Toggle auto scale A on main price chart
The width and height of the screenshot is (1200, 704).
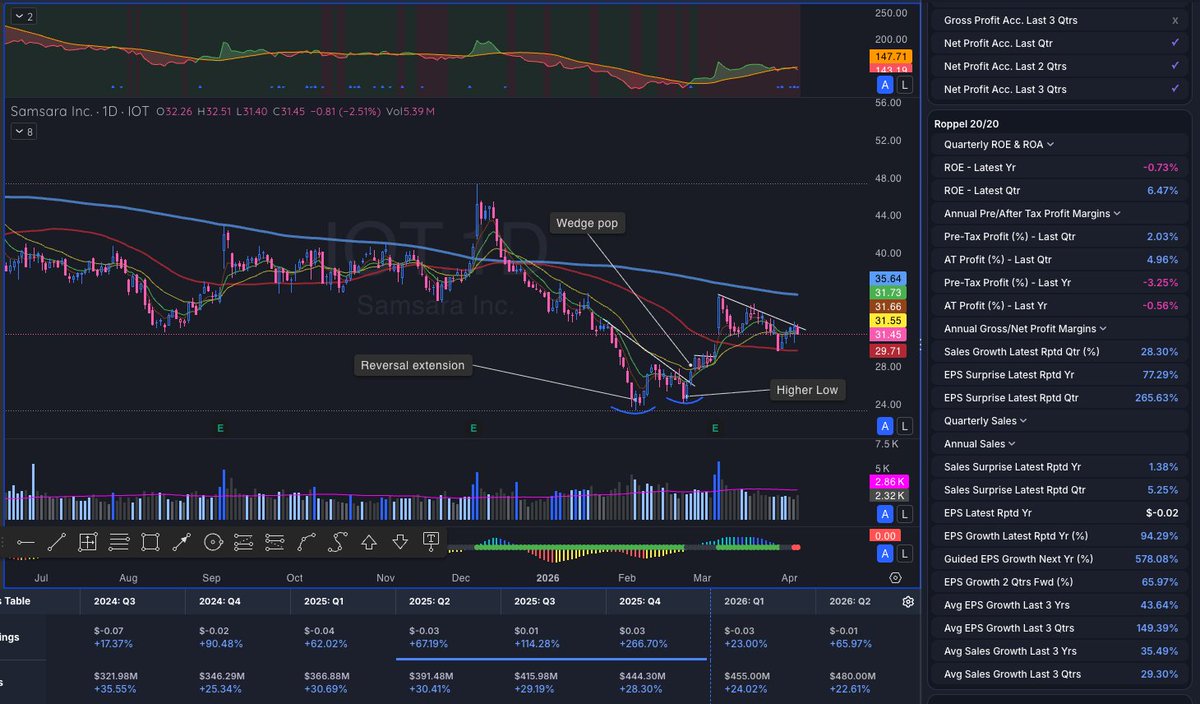pyautogui.click(x=885, y=427)
